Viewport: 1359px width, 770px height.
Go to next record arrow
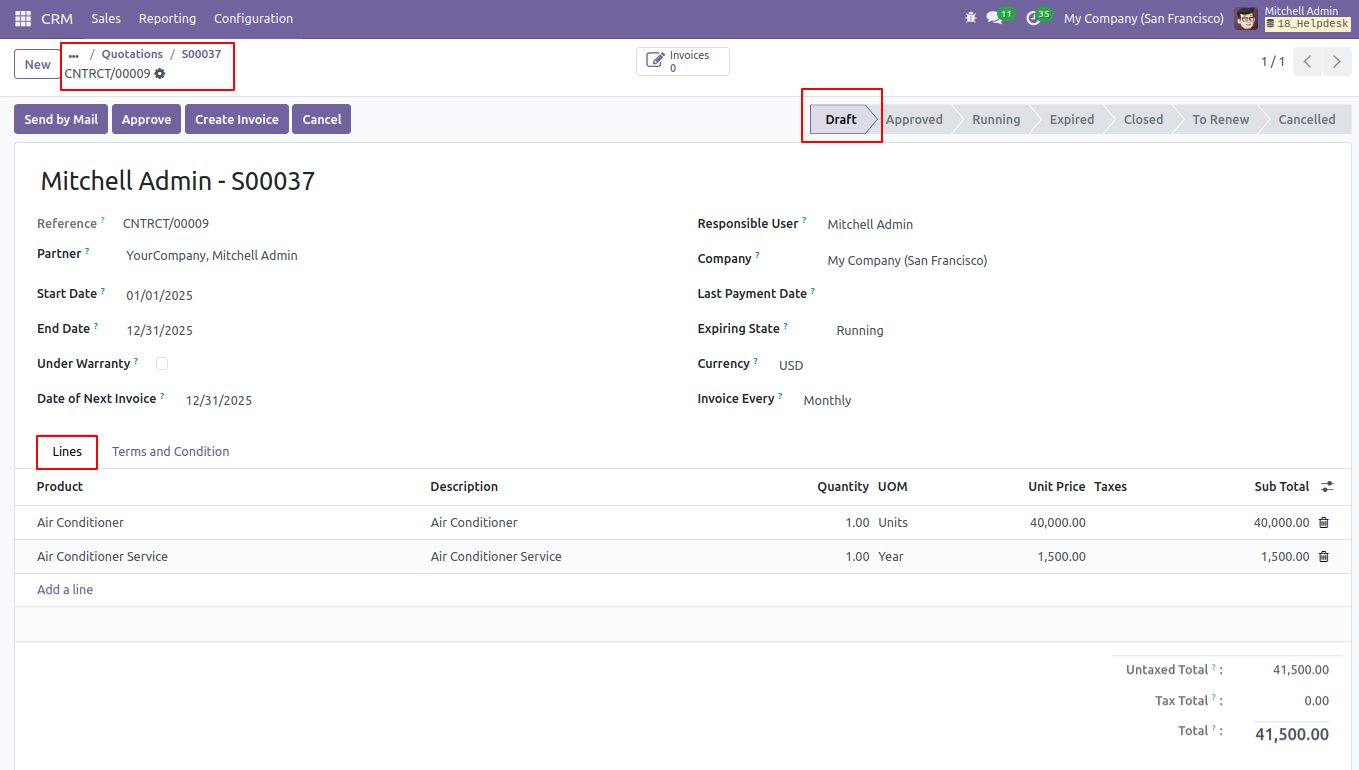coord(1337,62)
